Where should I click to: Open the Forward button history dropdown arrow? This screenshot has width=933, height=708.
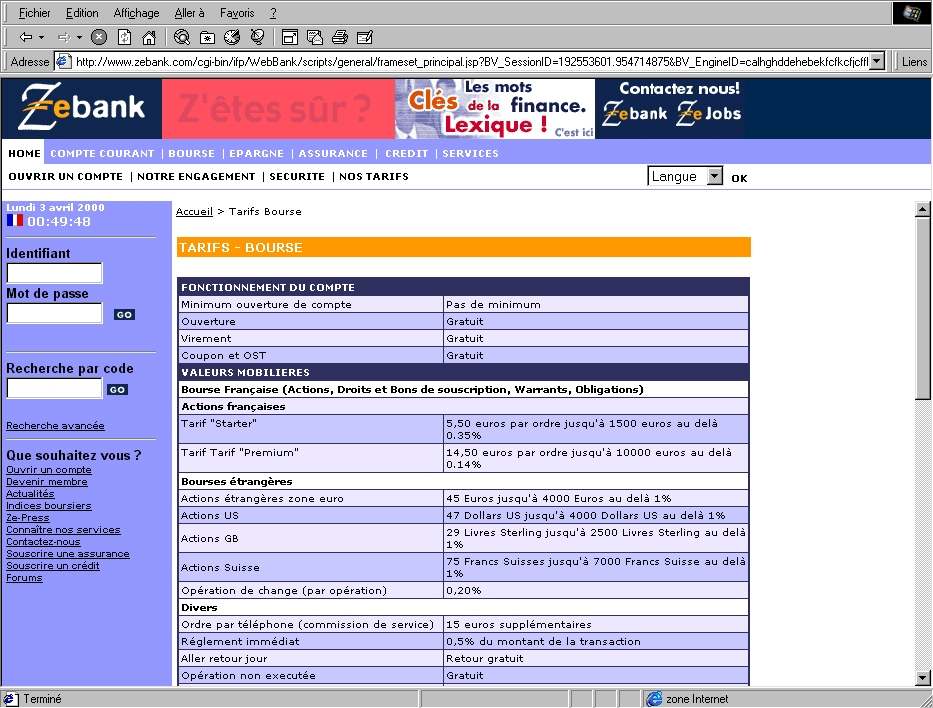coord(79,37)
